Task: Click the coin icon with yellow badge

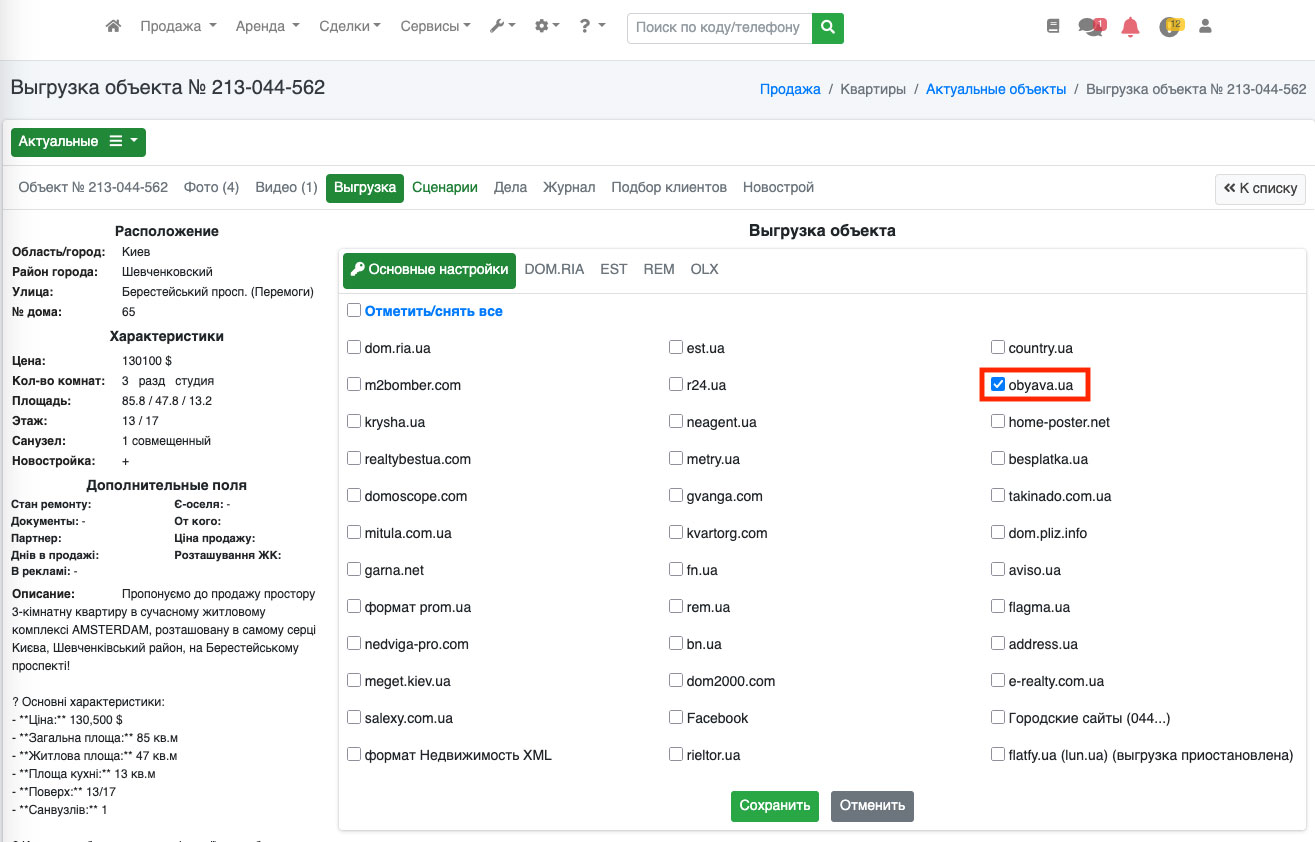Action: pyautogui.click(x=1169, y=27)
